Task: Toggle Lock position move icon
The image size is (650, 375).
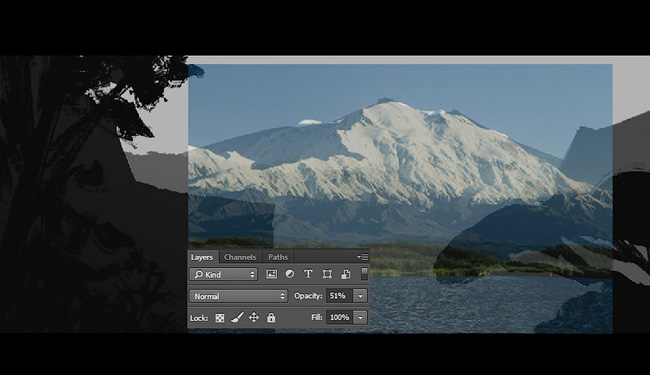Action: click(x=254, y=318)
